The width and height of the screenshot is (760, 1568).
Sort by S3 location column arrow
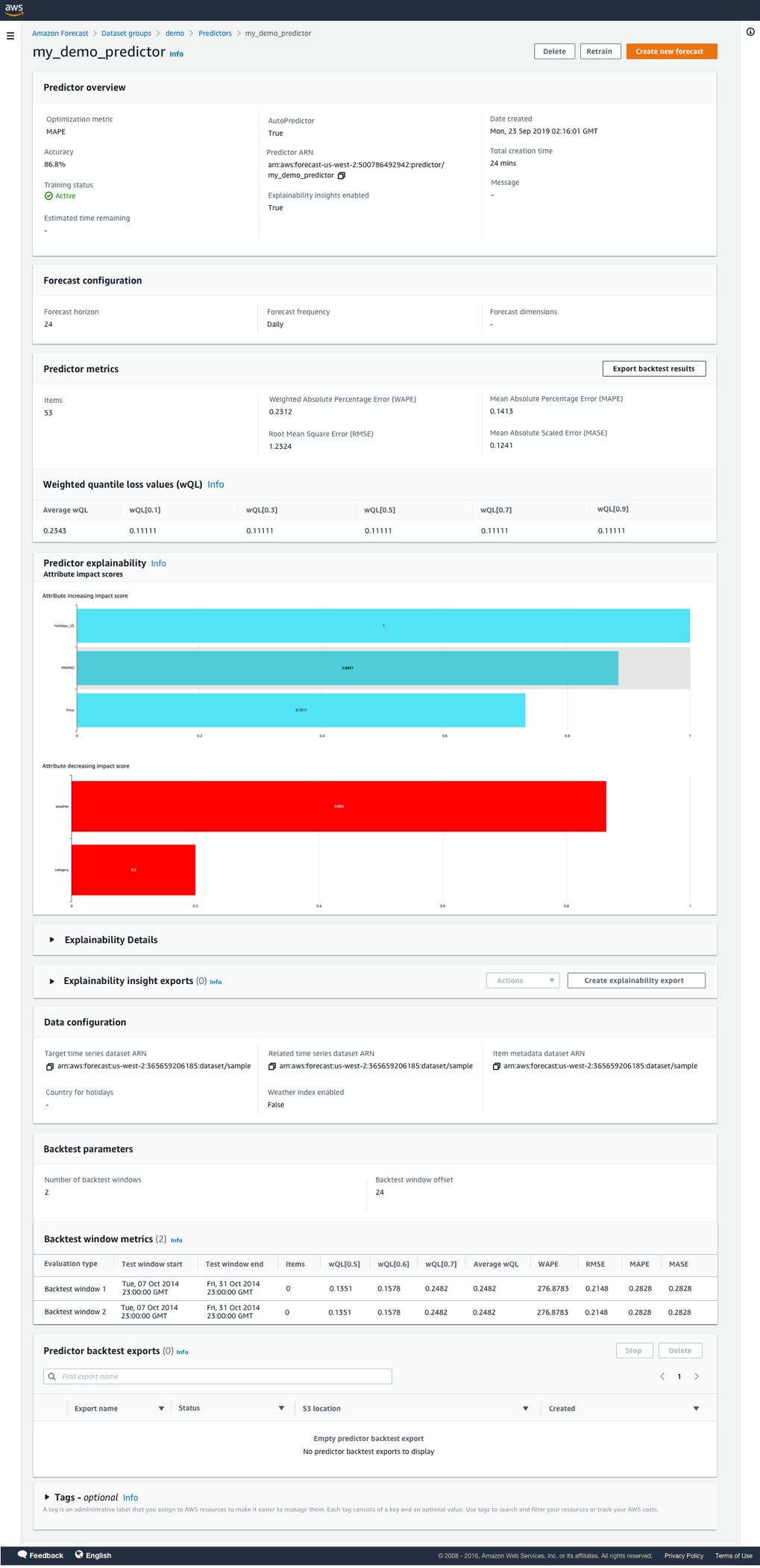point(525,1408)
